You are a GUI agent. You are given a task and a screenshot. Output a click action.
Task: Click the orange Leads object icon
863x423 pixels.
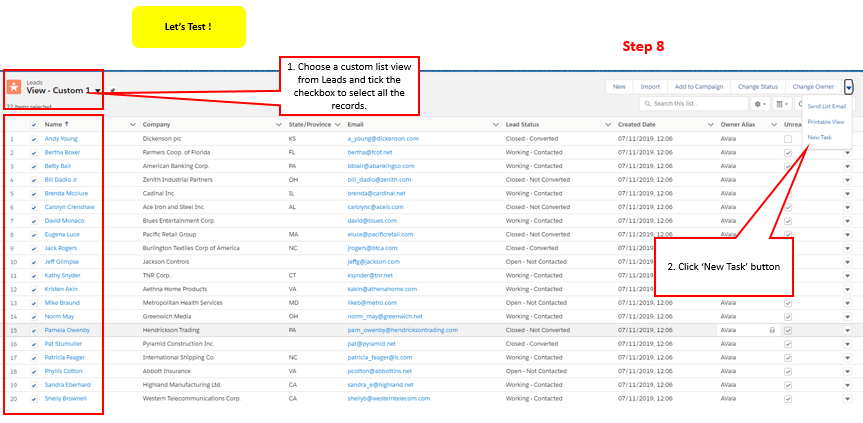point(14,87)
